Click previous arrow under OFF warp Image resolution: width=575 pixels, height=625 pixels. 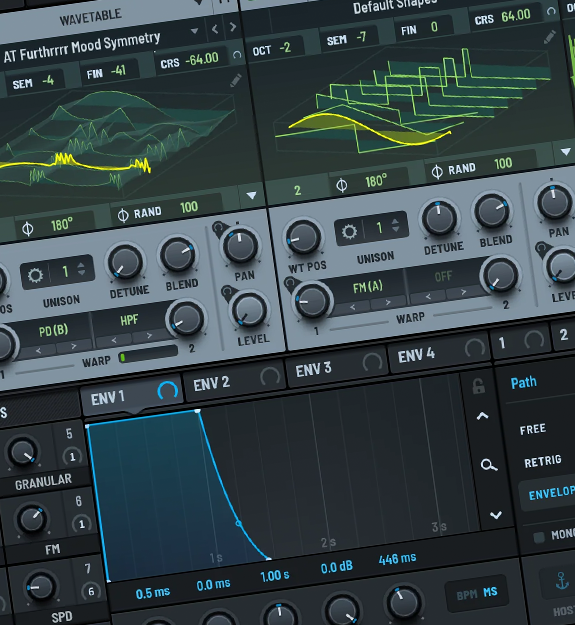point(428,297)
